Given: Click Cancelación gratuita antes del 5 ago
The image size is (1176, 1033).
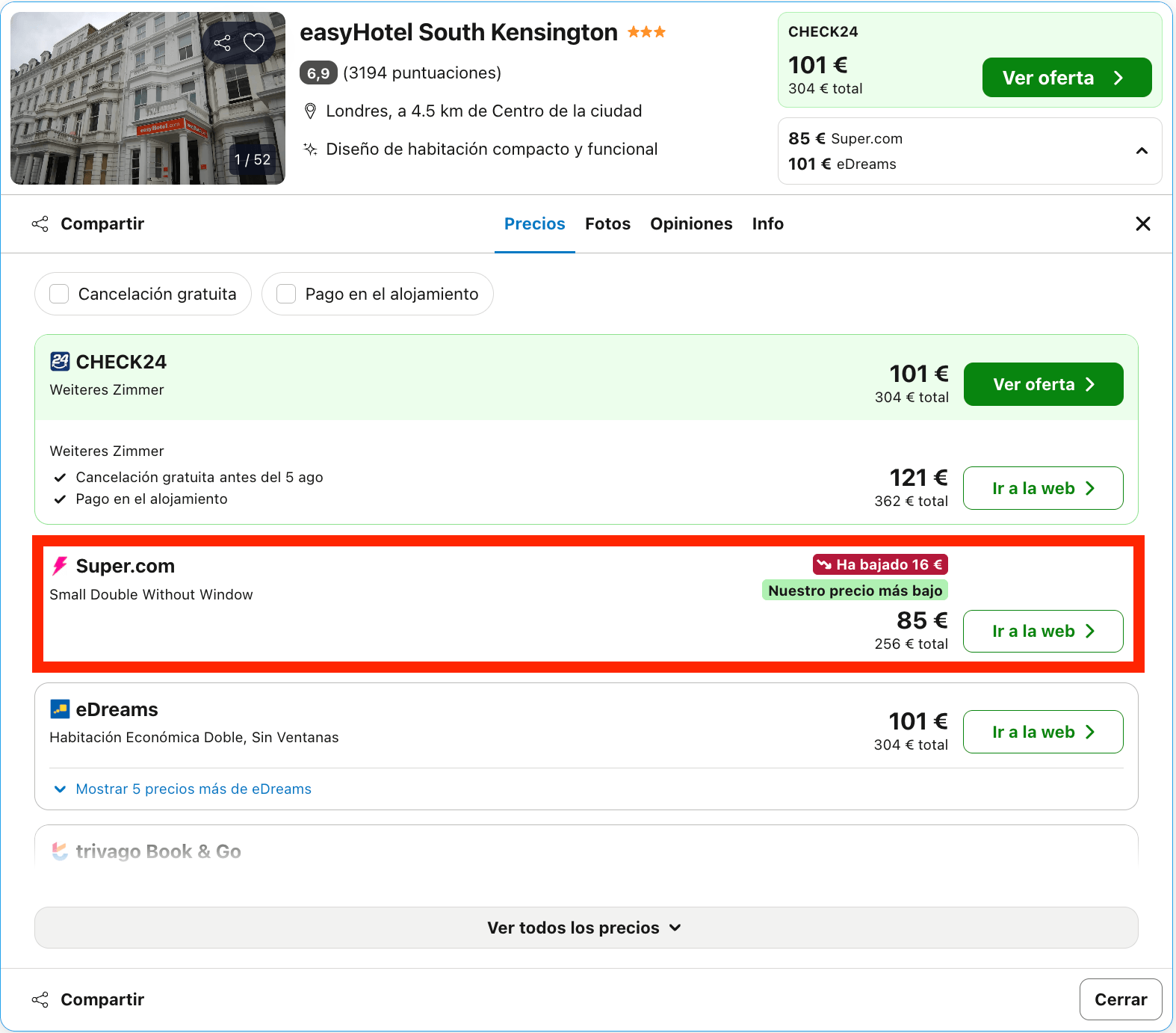Looking at the screenshot, I should [199, 477].
